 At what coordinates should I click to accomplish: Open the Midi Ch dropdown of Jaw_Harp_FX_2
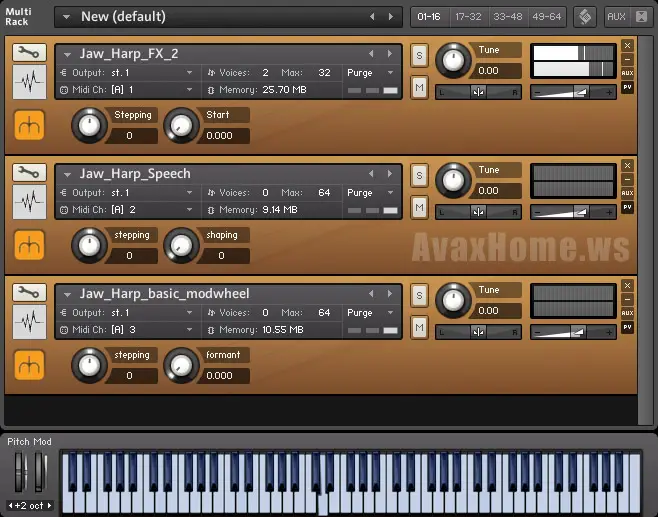(x=189, y=89)
